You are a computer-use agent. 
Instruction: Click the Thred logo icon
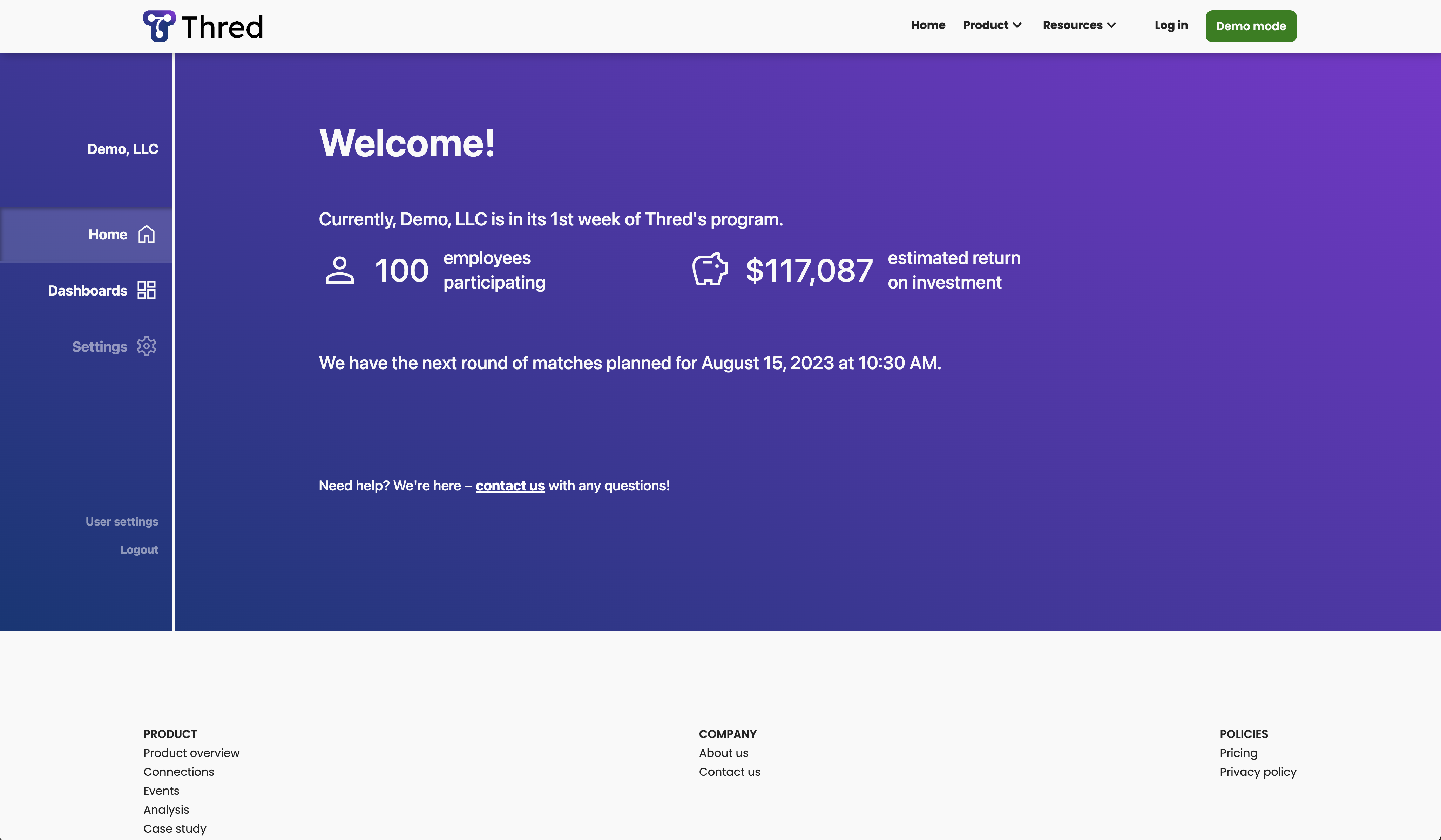(x=159, y=26)
